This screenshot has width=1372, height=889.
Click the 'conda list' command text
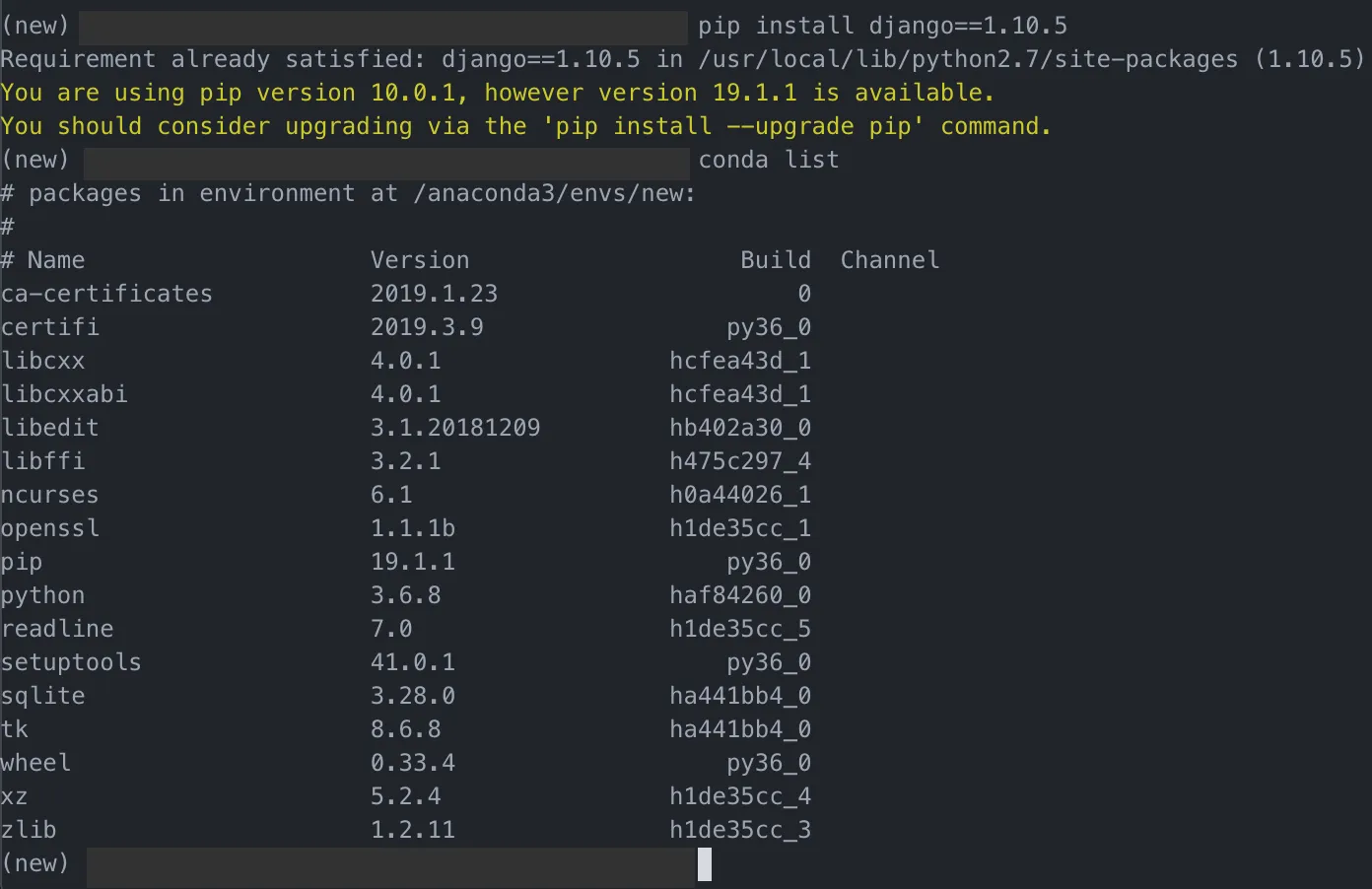pos(769,160)
